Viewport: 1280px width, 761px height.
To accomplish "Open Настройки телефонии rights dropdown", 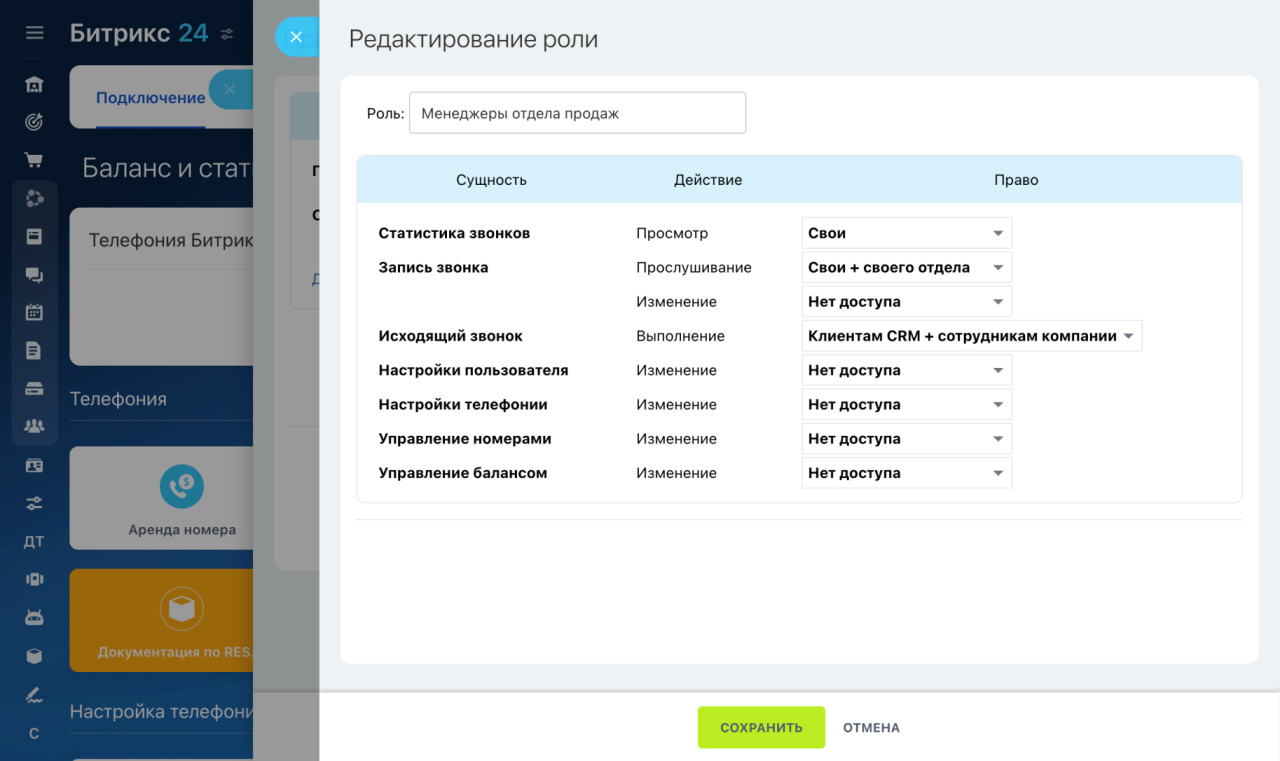I will point(907,404).
